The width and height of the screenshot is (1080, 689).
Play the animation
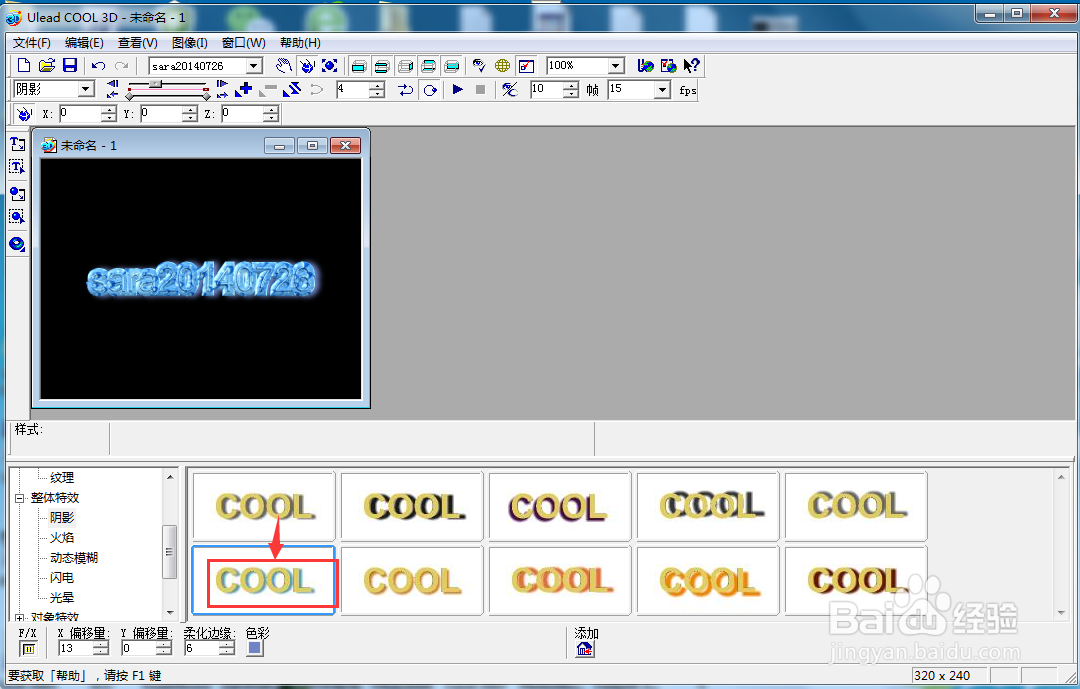tap(457, 90)
